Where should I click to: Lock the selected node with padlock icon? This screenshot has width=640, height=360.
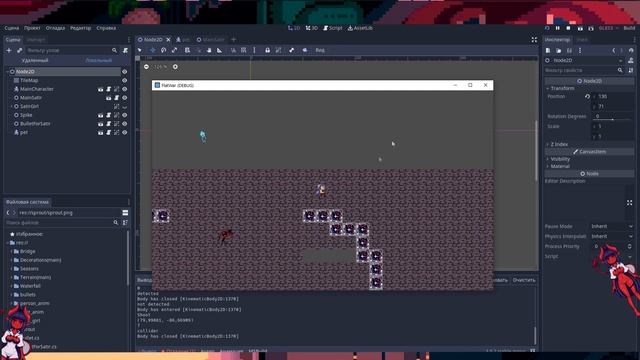click(267, 50)
